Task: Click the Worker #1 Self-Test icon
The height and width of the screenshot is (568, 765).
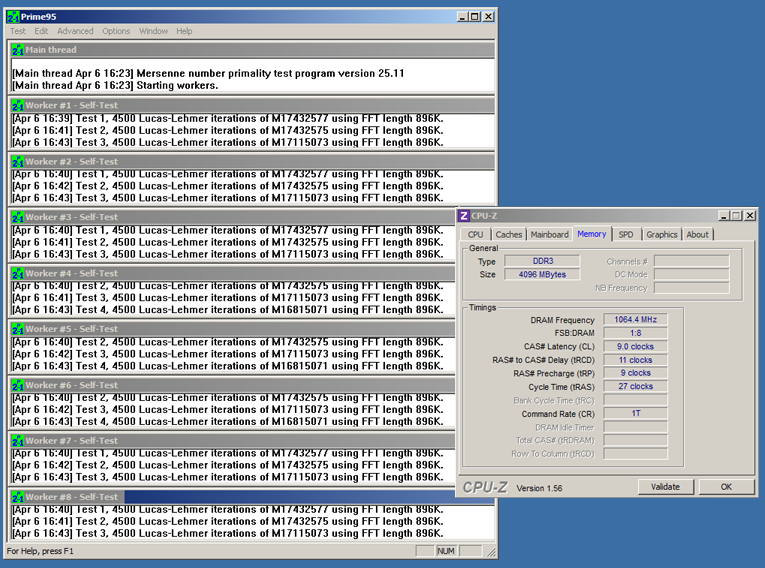Action: point(17,105)
